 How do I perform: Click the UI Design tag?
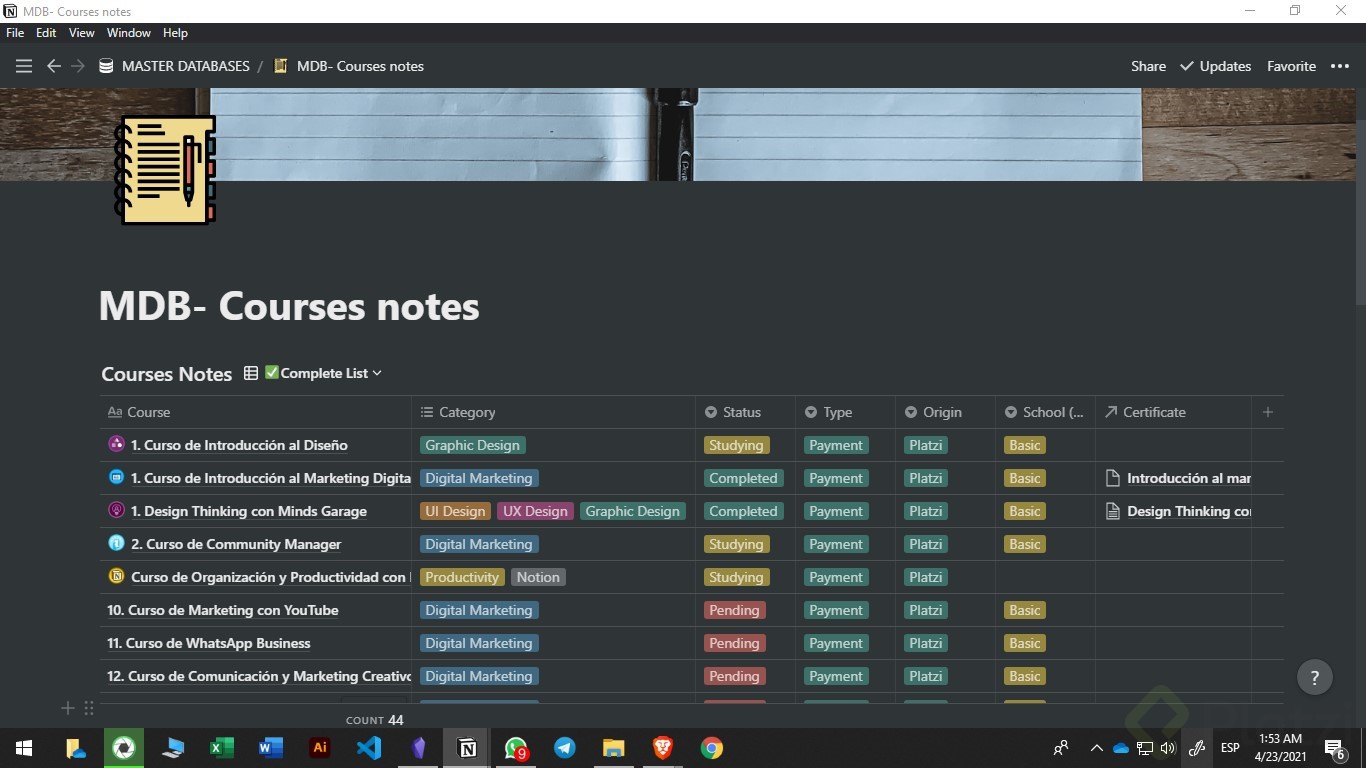coord(455,511)
